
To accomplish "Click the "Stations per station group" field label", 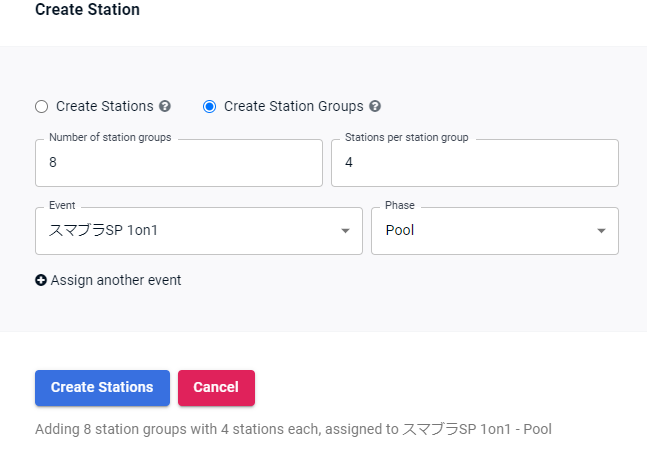I will point(407,138).
